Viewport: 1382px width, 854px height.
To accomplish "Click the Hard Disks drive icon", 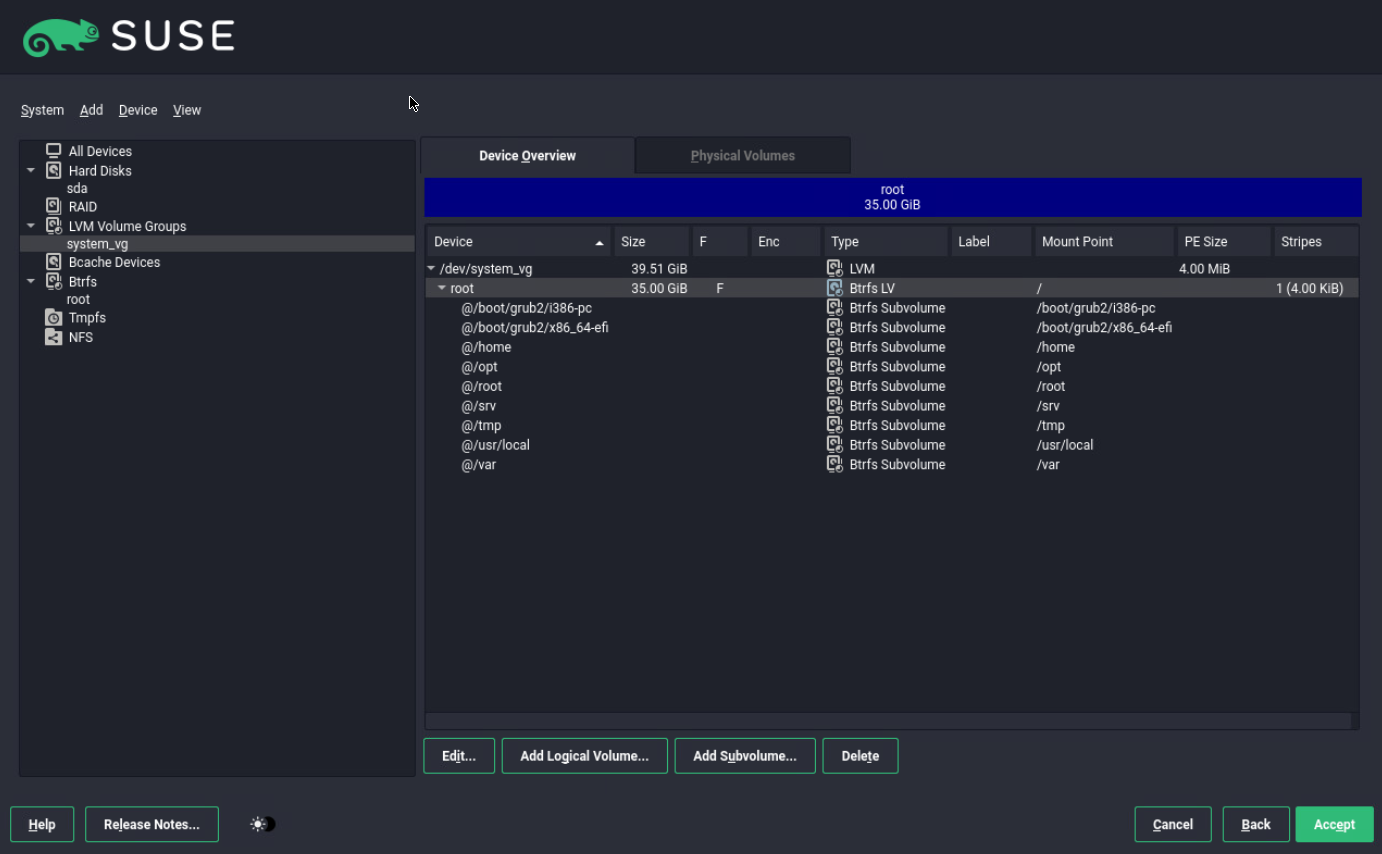I will point(54,171).
